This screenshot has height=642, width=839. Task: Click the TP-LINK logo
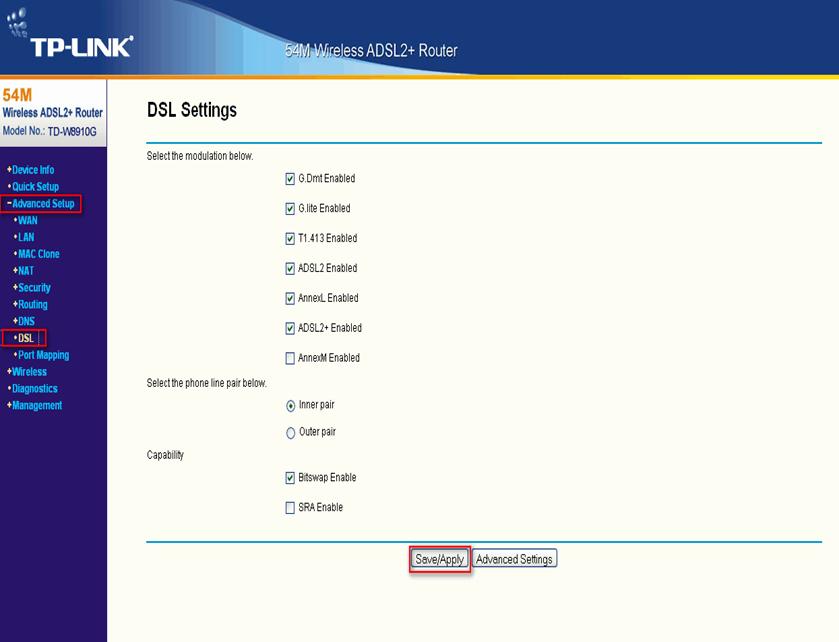coord(70,33)
